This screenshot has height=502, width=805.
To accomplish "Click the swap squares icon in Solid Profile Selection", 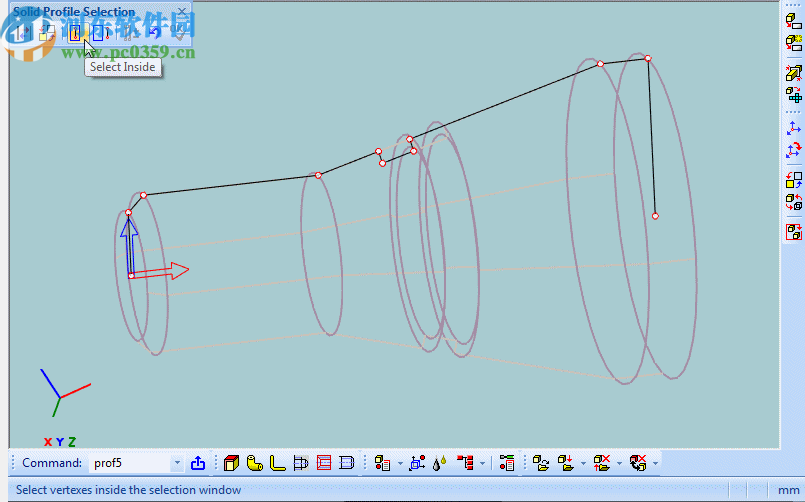I will [47, 33].
